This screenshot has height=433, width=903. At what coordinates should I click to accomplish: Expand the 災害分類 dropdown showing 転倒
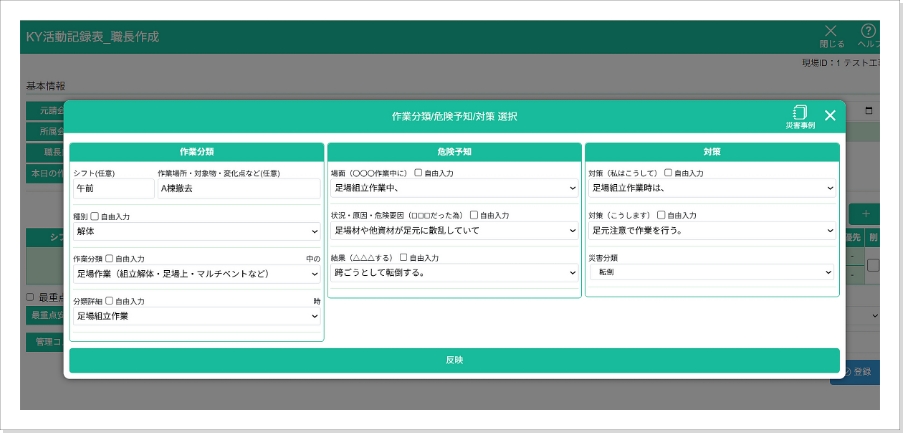pos(712,272)
